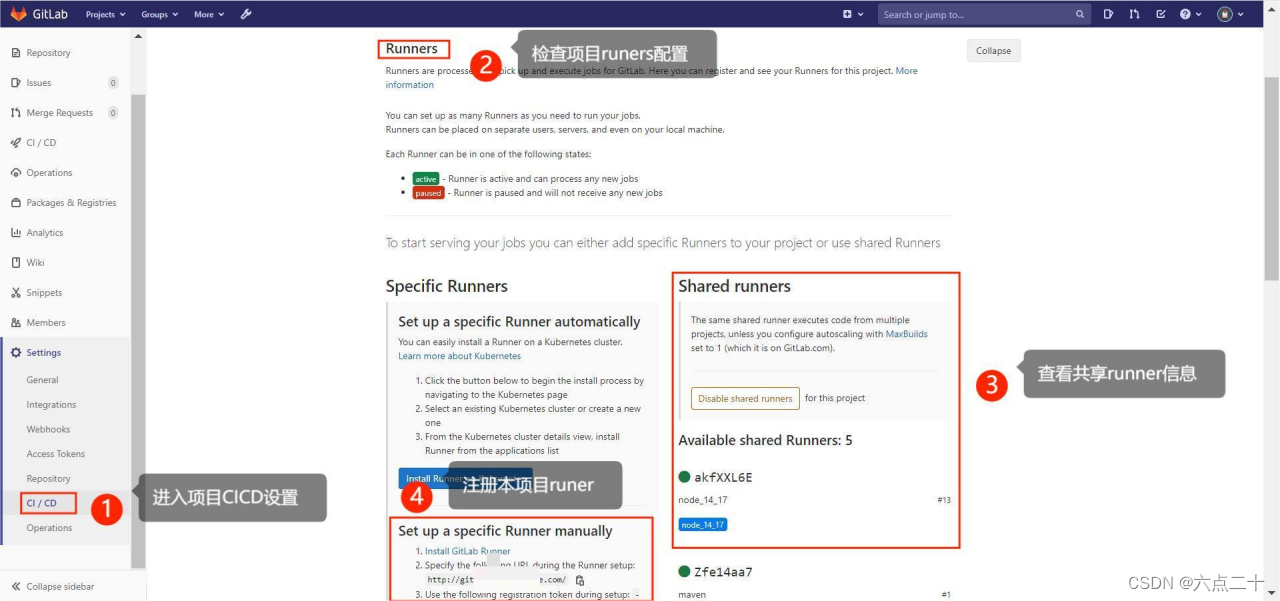The image size is (1280, 601).
Task: Click the Shared runners heading
Action: [x=734, y=286]
